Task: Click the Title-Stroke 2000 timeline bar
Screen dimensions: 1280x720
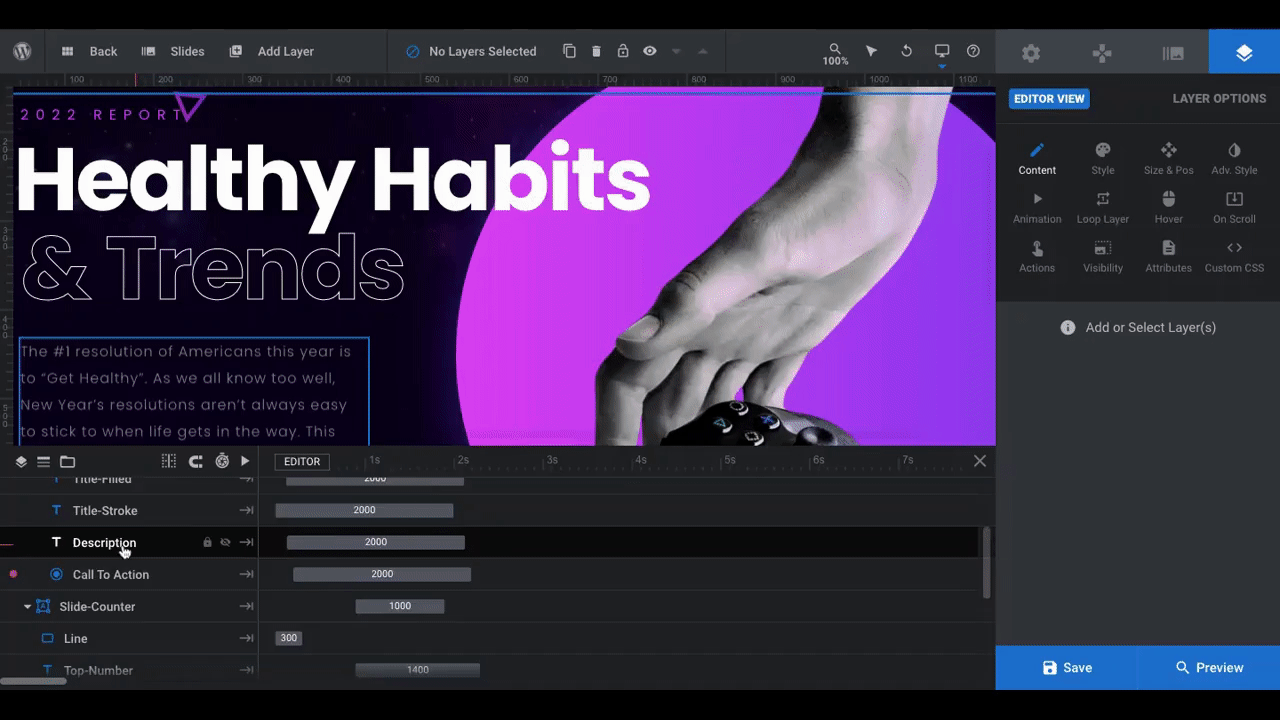Action: click(x=364, y=510)
